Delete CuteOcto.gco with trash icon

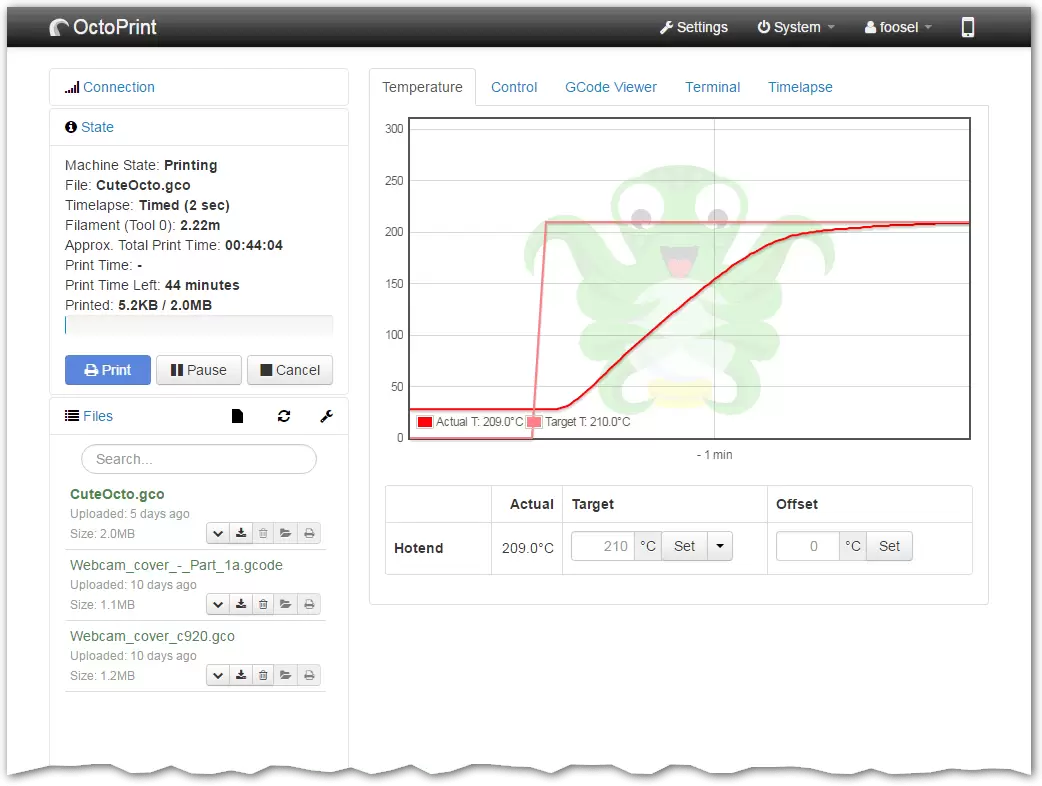263,533
